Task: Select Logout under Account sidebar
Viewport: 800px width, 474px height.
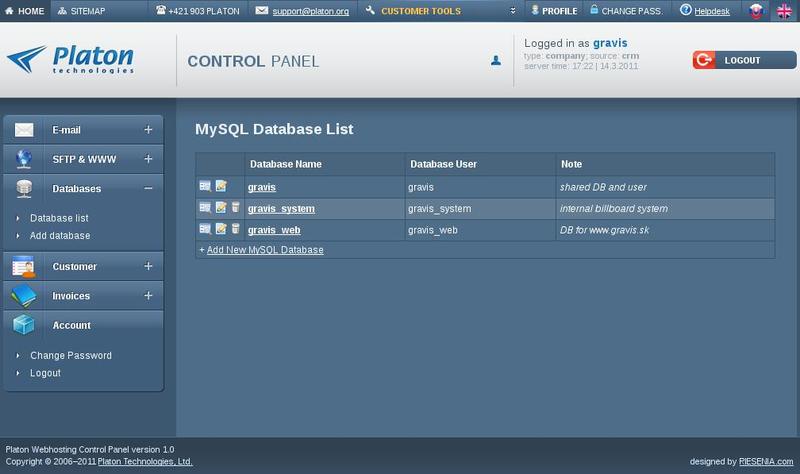Action: pyautogui.click(x=45, y=373)
